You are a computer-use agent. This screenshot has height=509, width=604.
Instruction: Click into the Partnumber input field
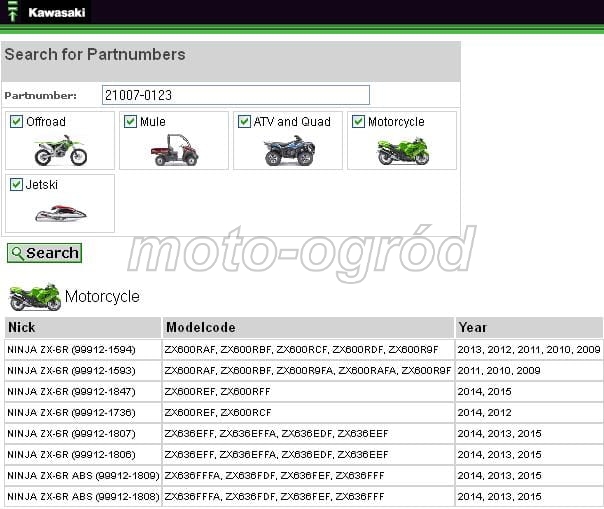point(235,95)
